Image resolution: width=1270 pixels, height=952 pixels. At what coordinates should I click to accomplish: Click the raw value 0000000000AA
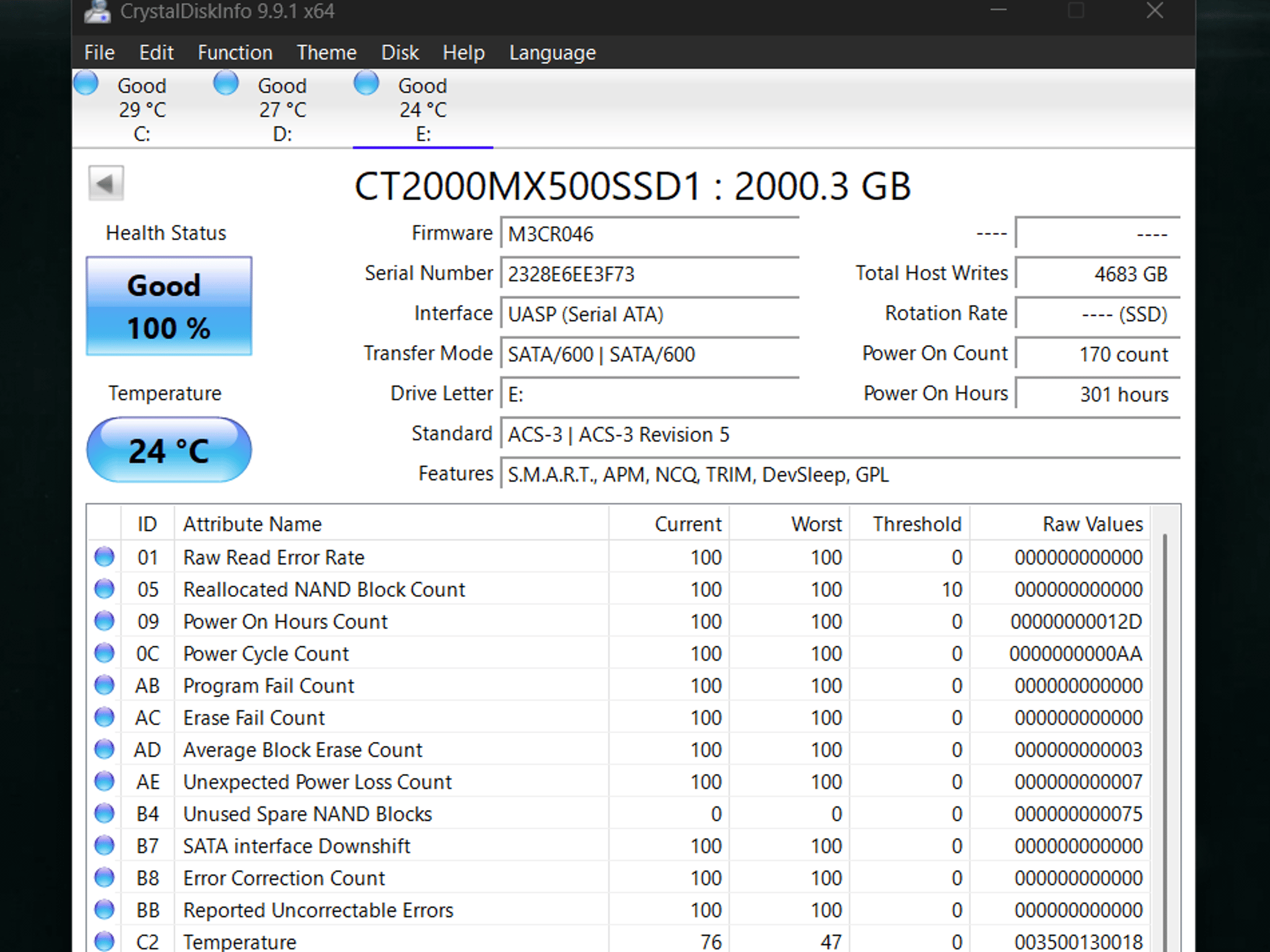pyautogui.click(x=1076, y=654)
